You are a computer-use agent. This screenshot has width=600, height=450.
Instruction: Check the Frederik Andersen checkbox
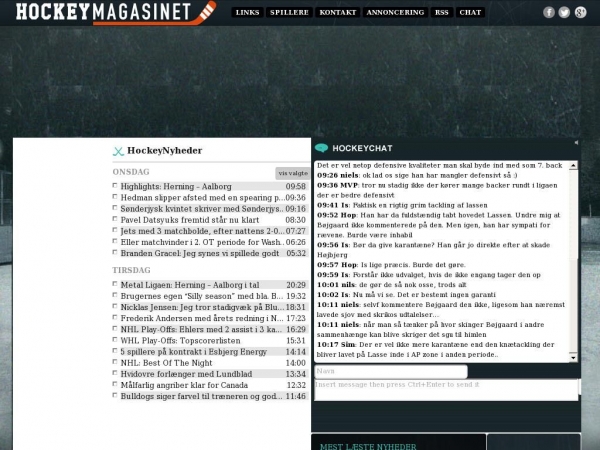pyautogui.click(x=115, y=317)
